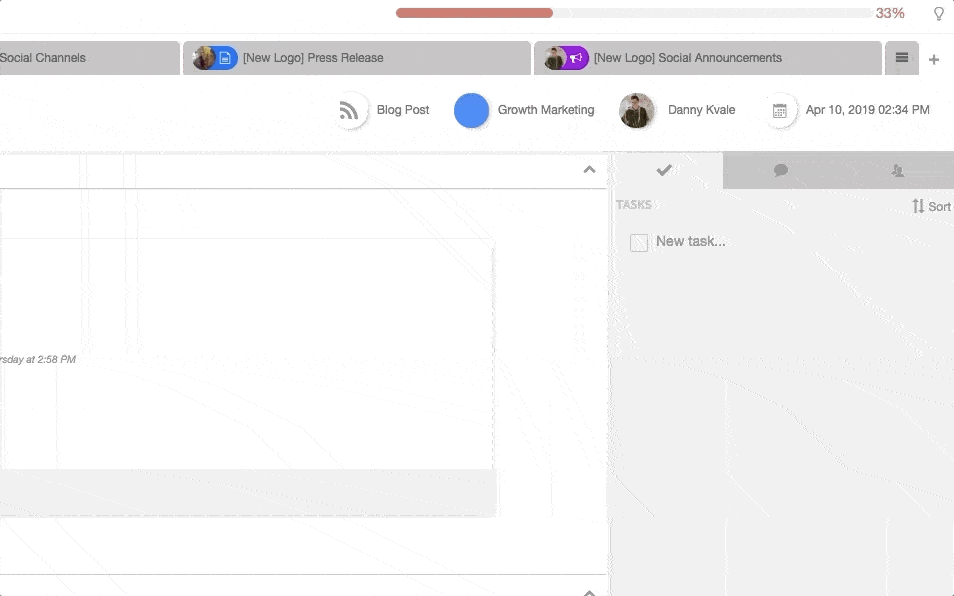Screen dimensions: 954x596
Task: Add a new tab with the plus icon
Action: (x=934, y=59)
